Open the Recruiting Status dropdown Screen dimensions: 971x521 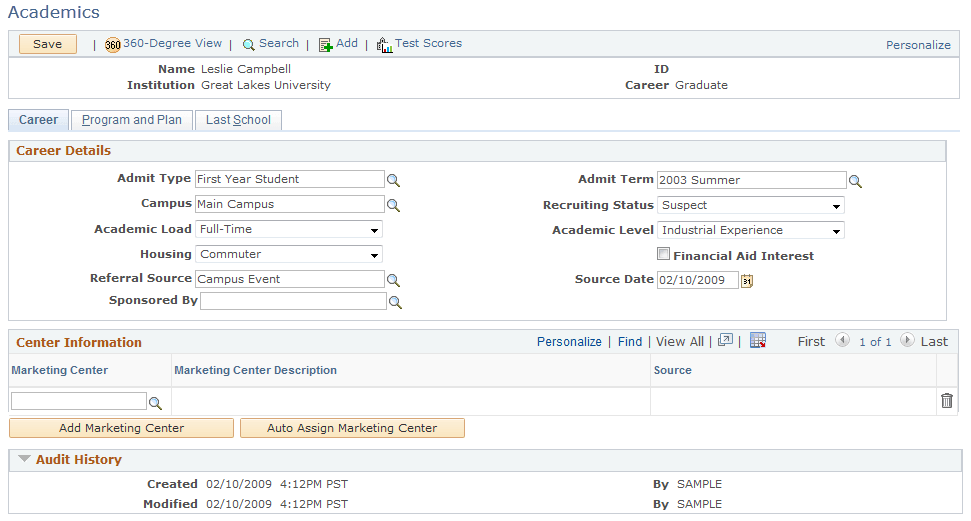751,205
